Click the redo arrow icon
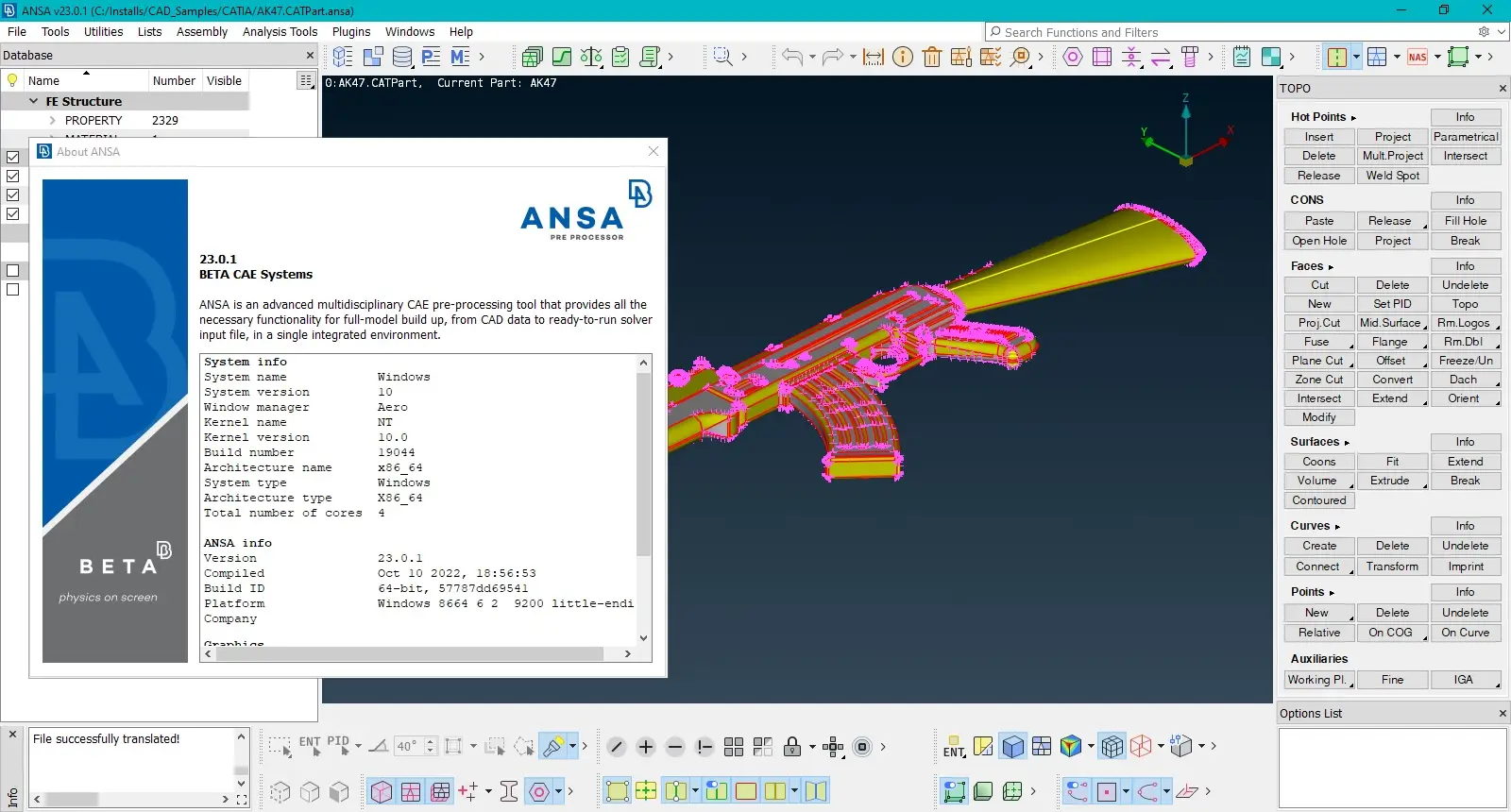The width and height of the screenshot is (1511, 812). [832, 57]
